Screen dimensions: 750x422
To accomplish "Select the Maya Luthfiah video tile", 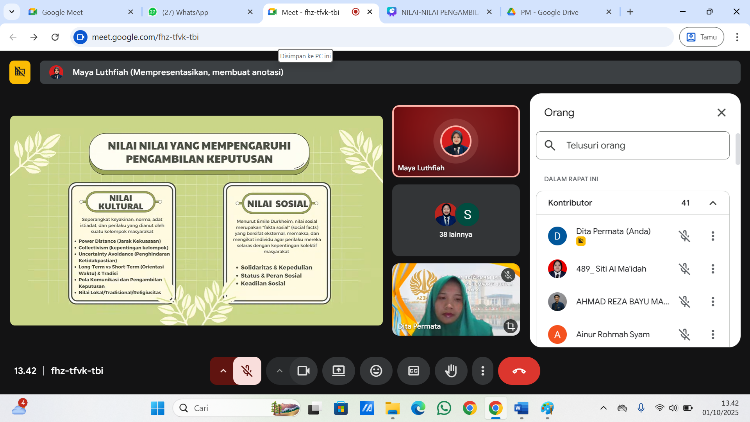I will (455, 140).
